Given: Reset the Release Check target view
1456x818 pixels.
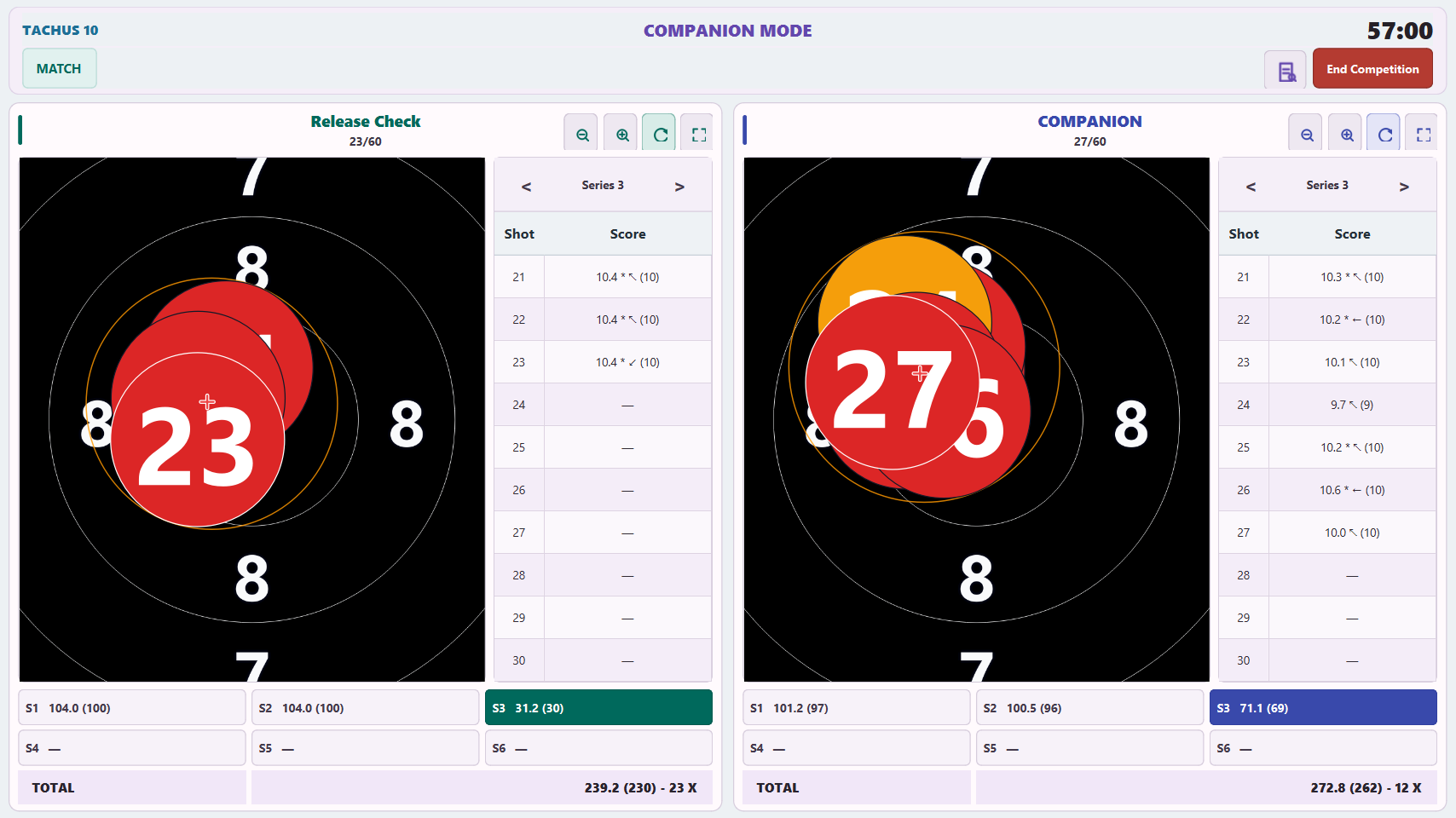Looking at the screenshot, I should 660,134.
